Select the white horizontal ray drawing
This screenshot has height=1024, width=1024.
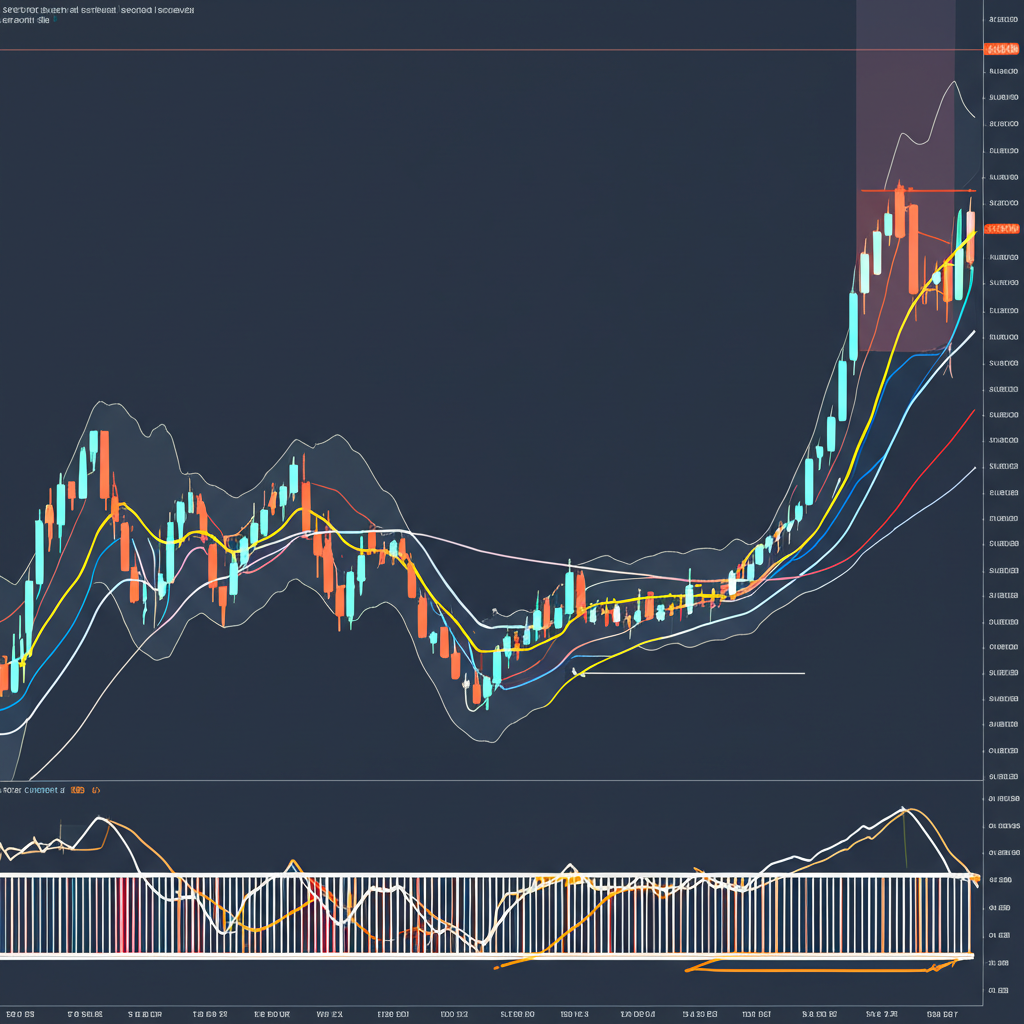700,673
